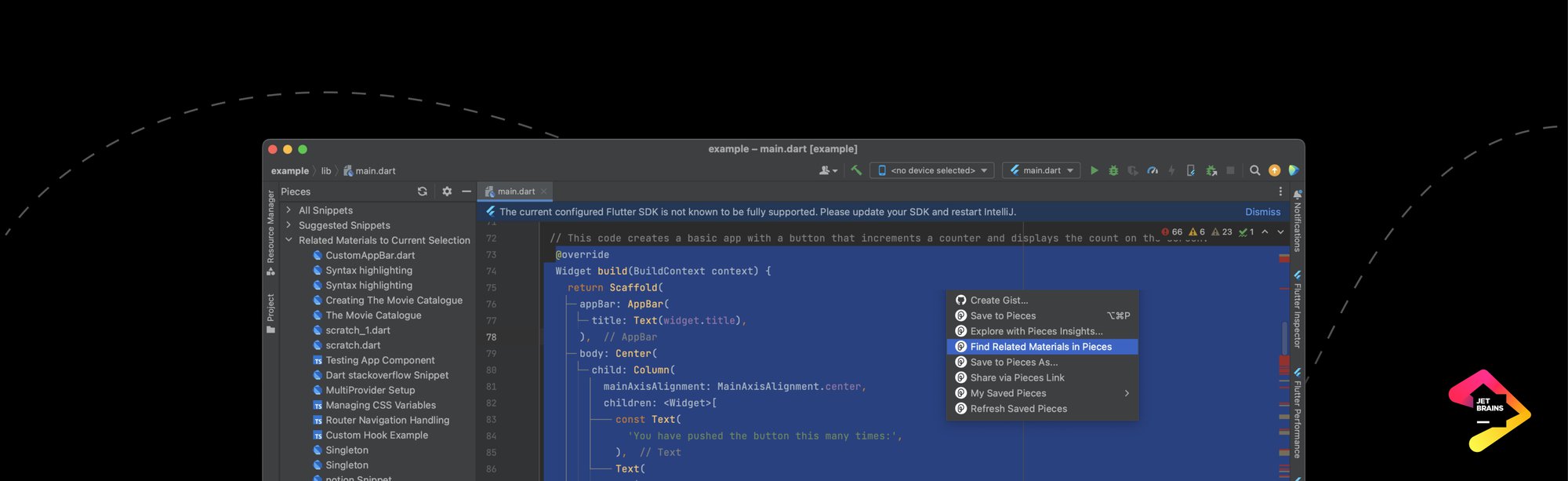The width and height of the screenshot is (1568, 481).
Task: Open the Project side tool window
Action: click(270, 313)
